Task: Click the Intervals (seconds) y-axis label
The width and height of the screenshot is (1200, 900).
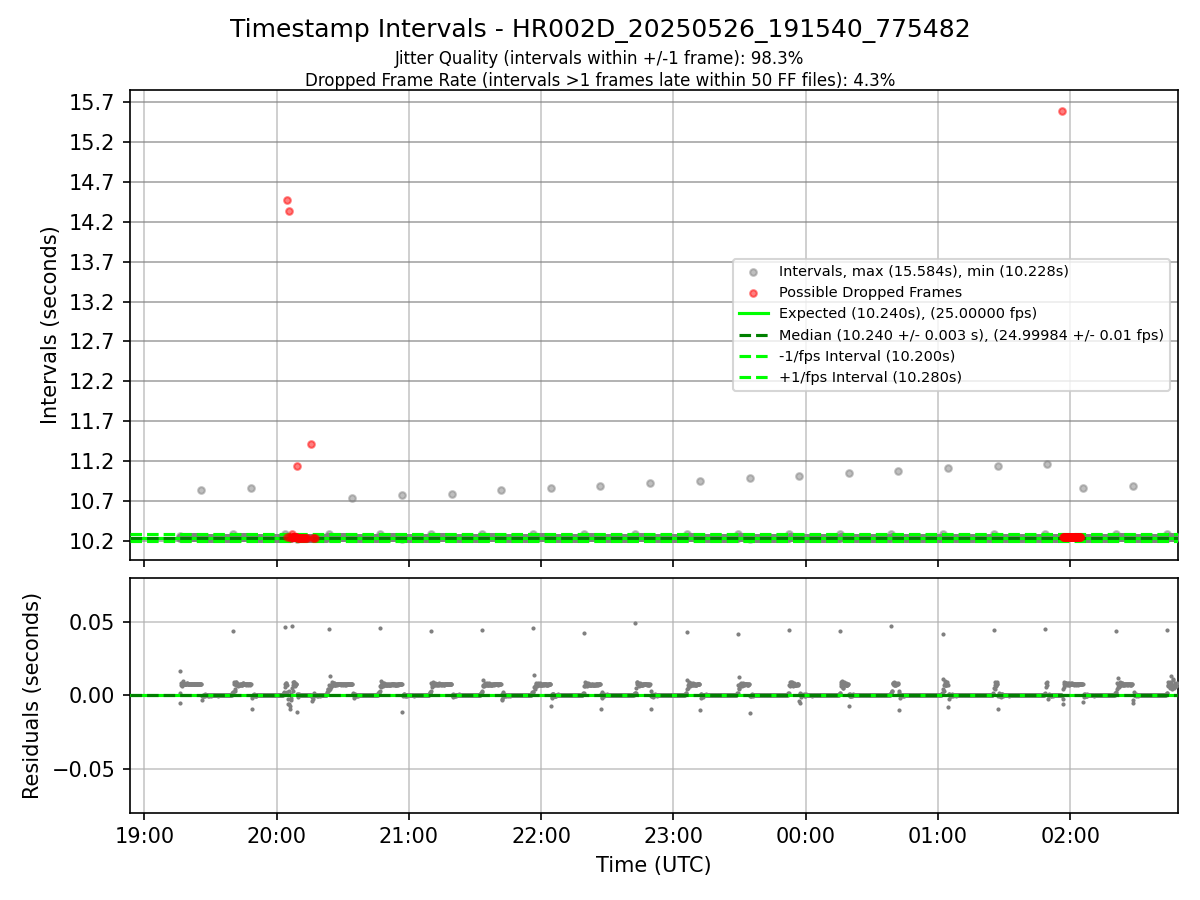Action: coord(50,325)
